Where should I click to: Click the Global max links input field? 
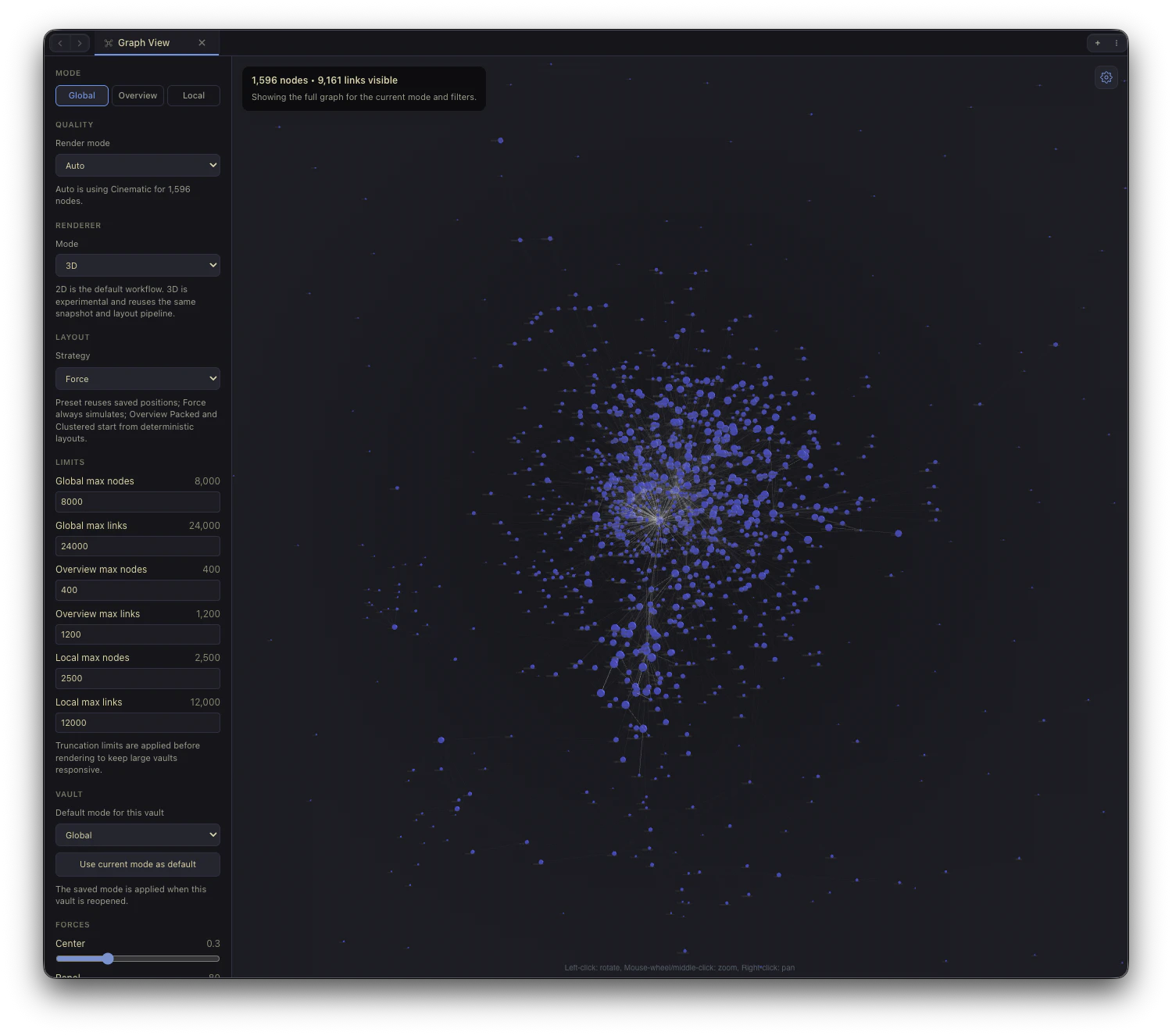click(138, 546)
